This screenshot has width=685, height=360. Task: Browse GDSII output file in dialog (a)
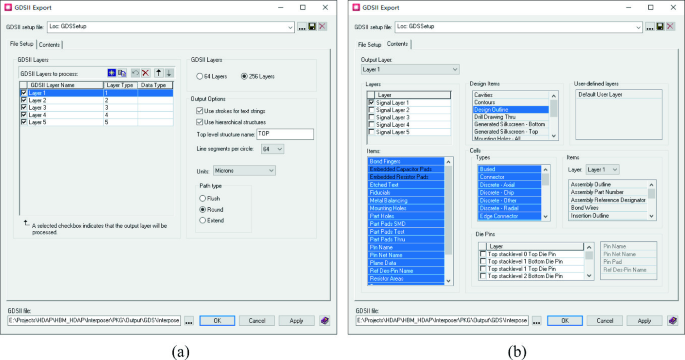189,321
